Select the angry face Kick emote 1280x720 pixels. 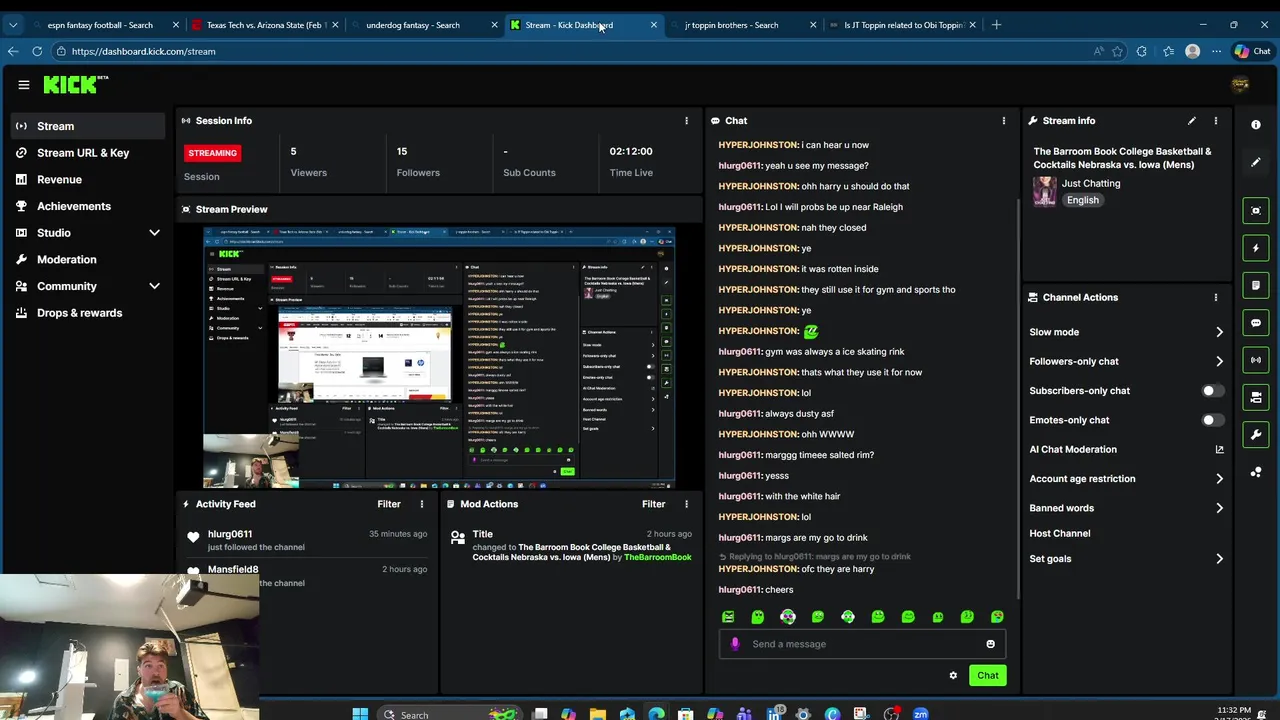tap(728, 617)
